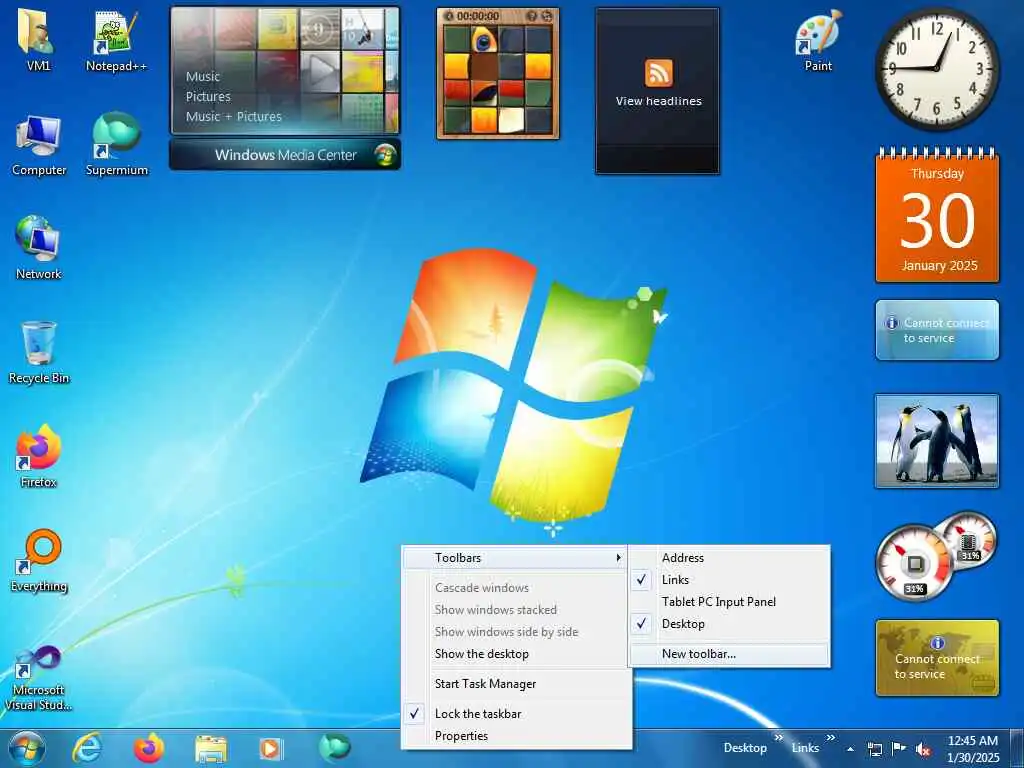Viewport: 1024px width, 768px height.
Task: Launch Supermium browser from desktop
Action: [x=116, y=145]
